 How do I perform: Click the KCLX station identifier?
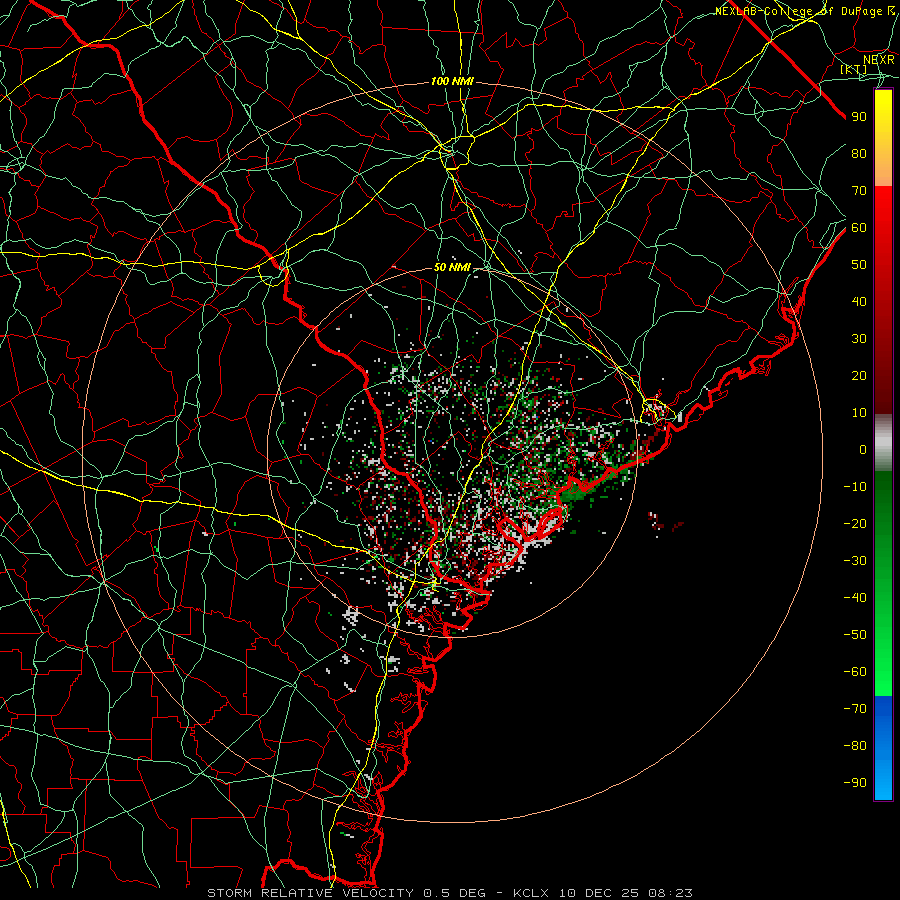coord(531,893)
